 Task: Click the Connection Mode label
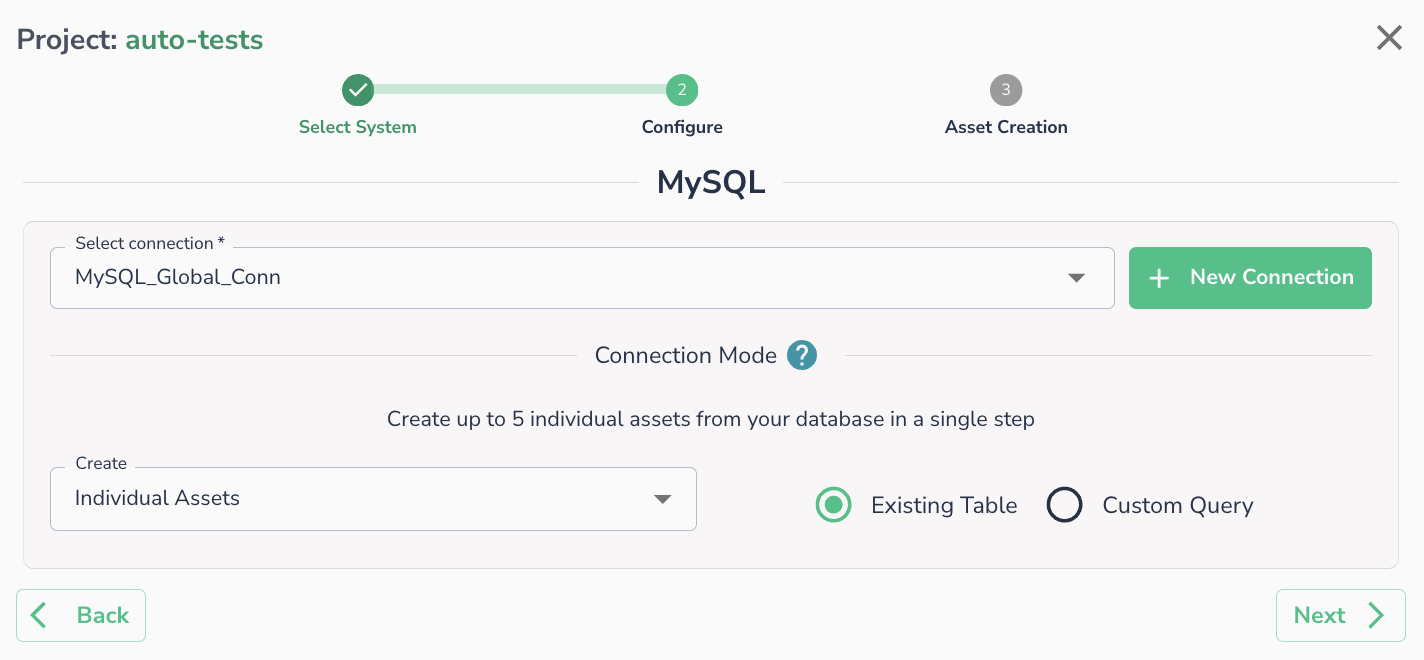click(x=686, y=356)
